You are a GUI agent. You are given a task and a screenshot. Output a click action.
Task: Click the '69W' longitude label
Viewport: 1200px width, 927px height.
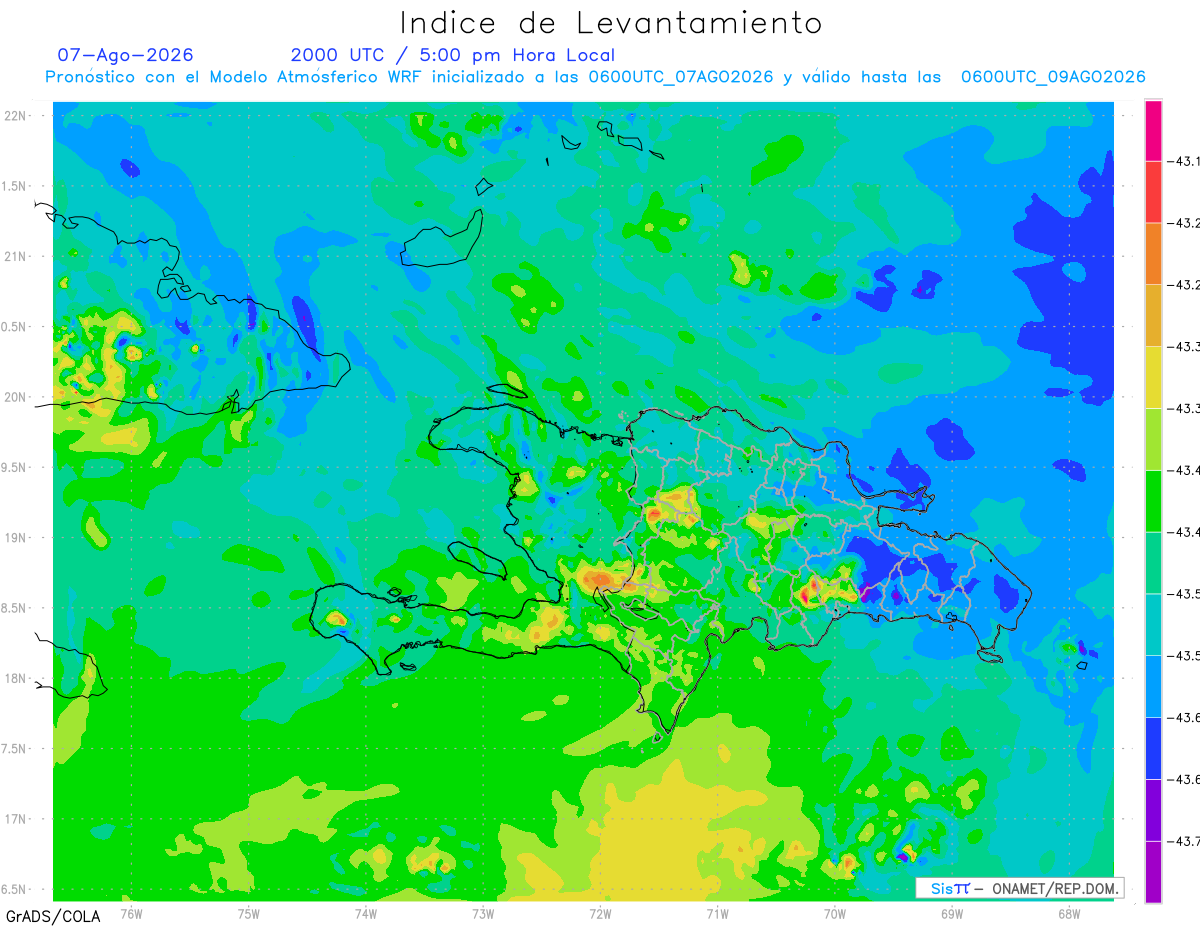[x=951, y=913]
